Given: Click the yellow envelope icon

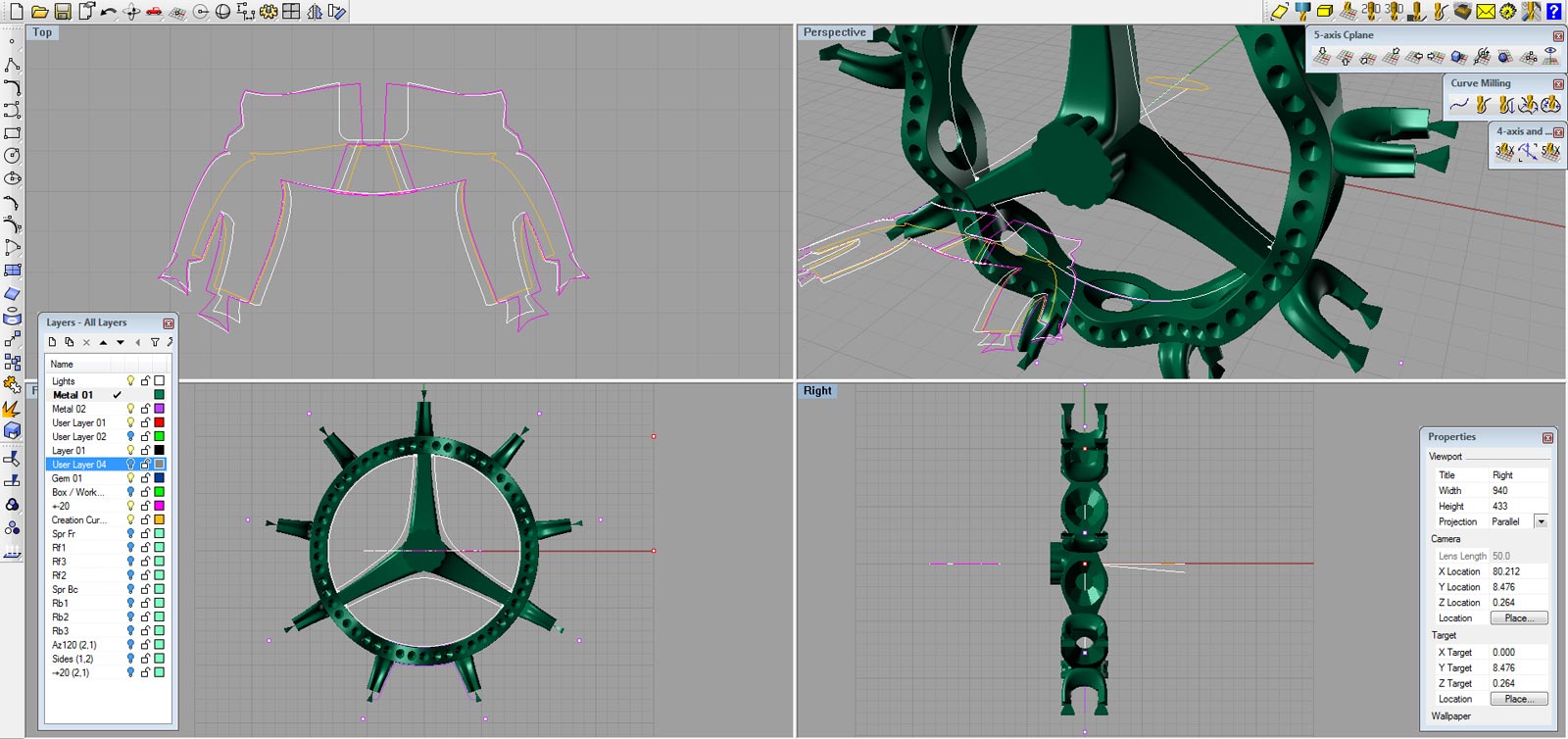Looking at the screenshot, I should point(1486,12).
